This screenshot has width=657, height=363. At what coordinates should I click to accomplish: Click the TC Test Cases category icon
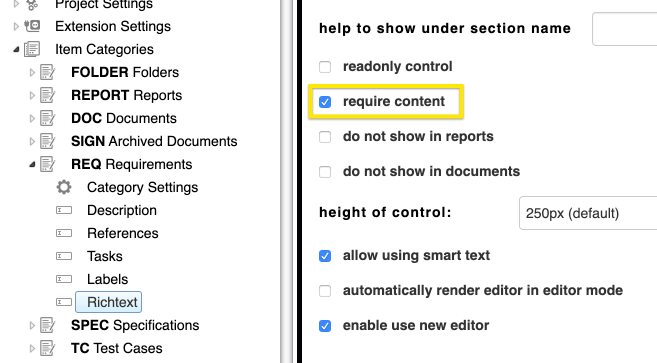pyautogui.click(x=48, y=348)
